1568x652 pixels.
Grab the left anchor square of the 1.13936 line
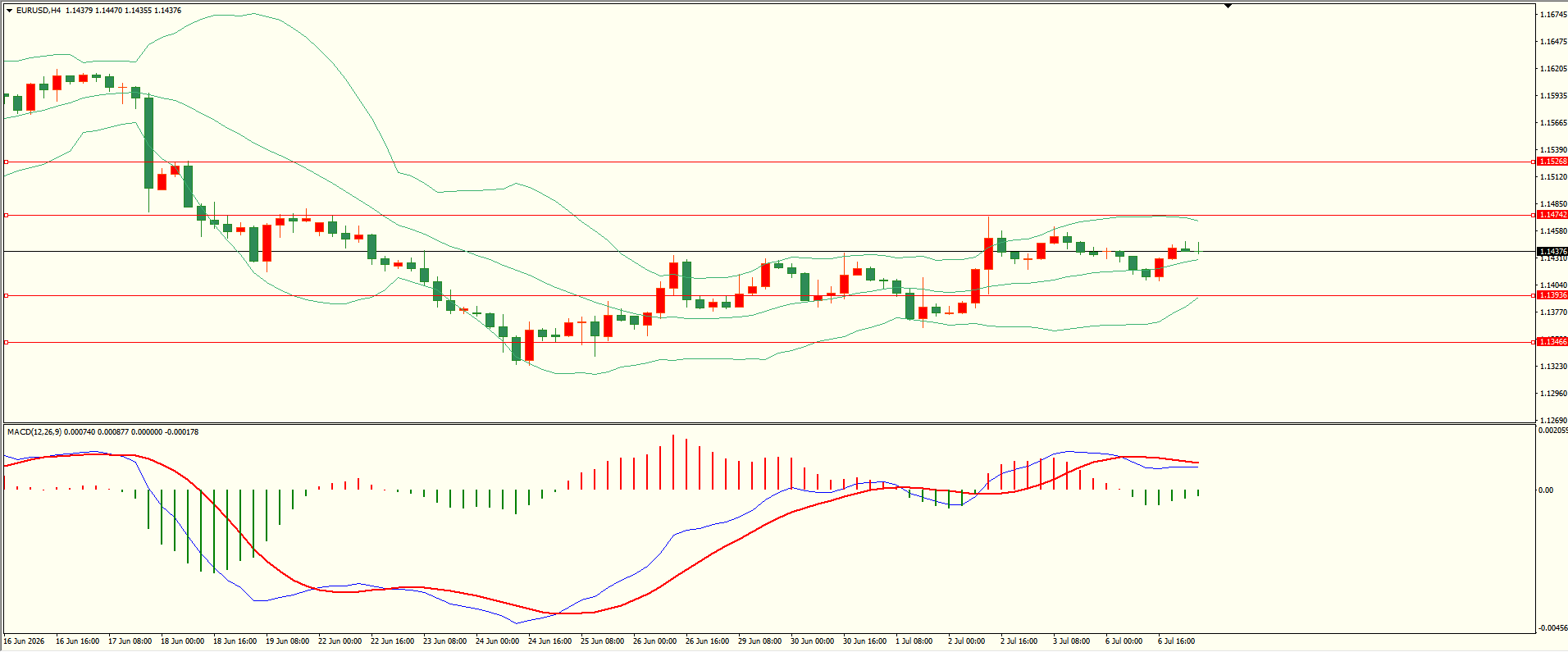6,295
